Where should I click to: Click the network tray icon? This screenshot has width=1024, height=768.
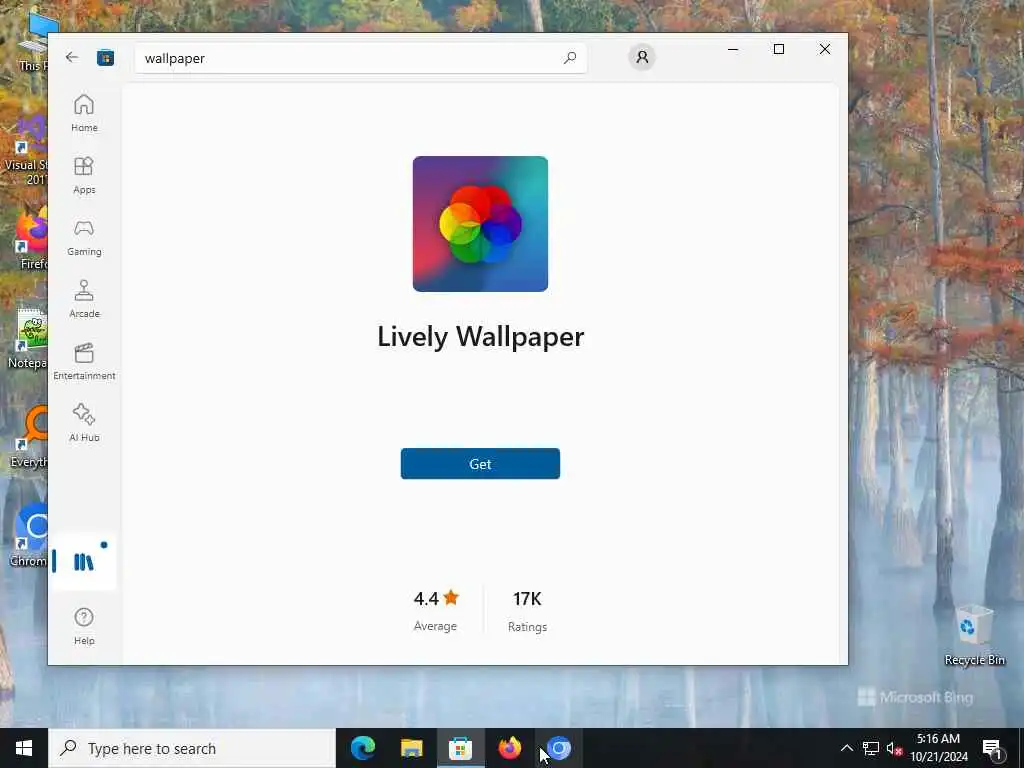tap(871, 748)
